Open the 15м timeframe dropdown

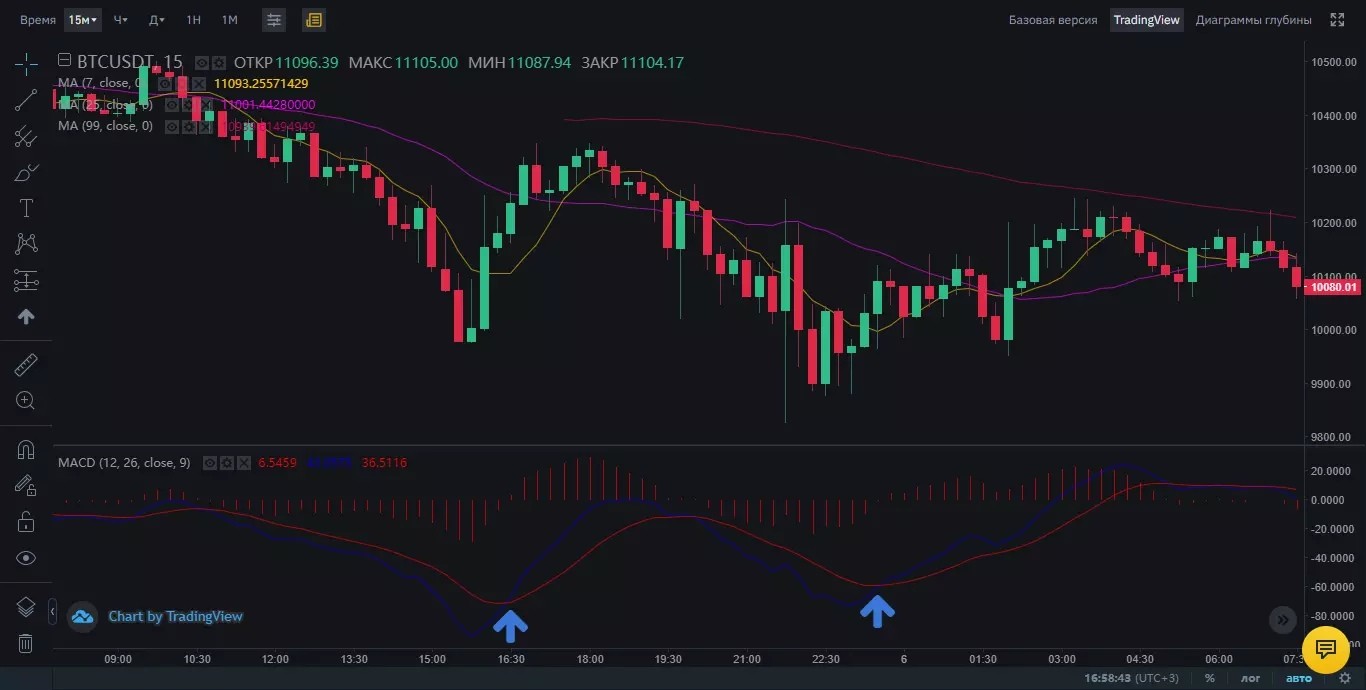[x=83, y=20]
